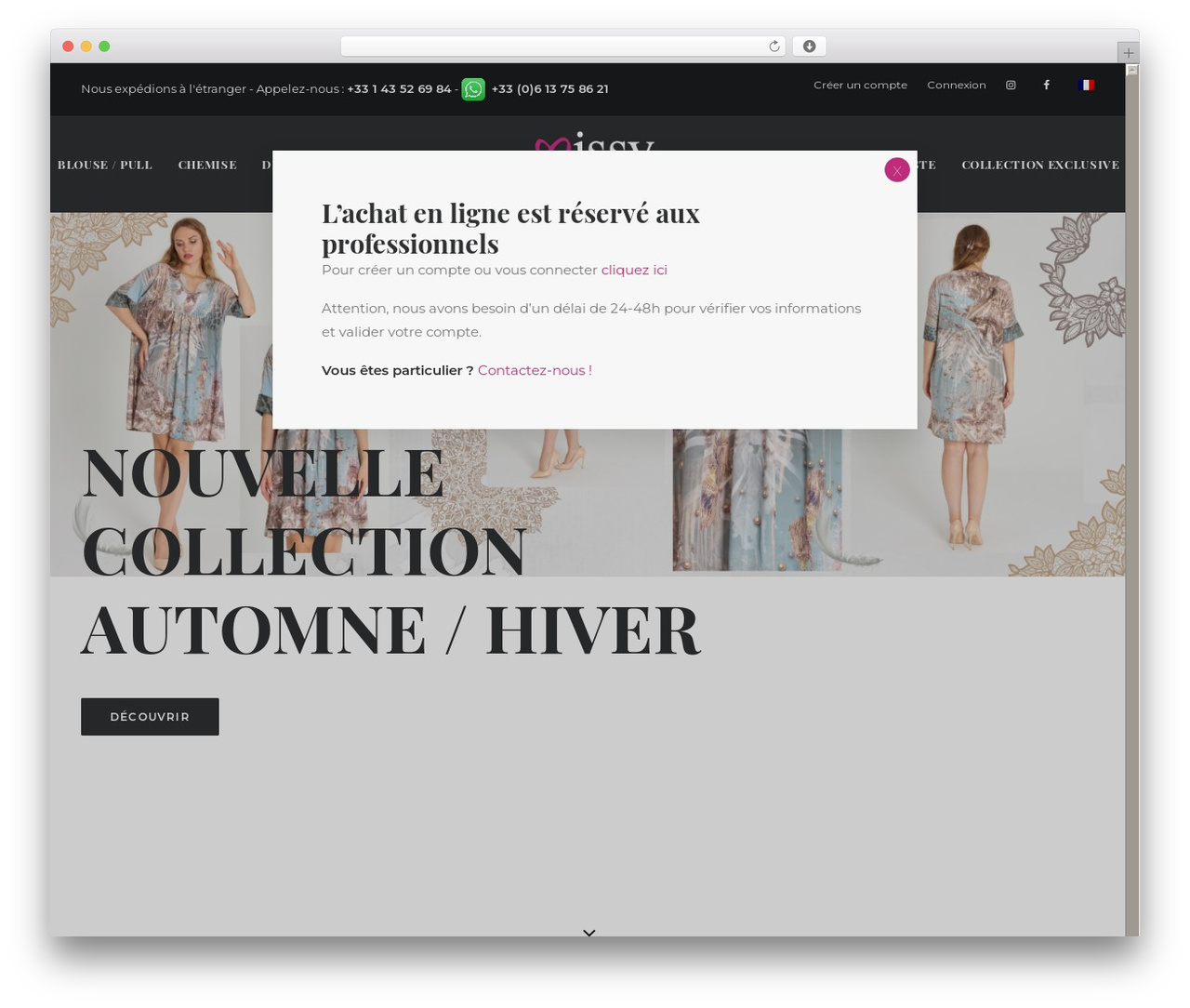Click the red macOS window close button
This screenshot has width=1190, height=1008.
click(68, 46)
